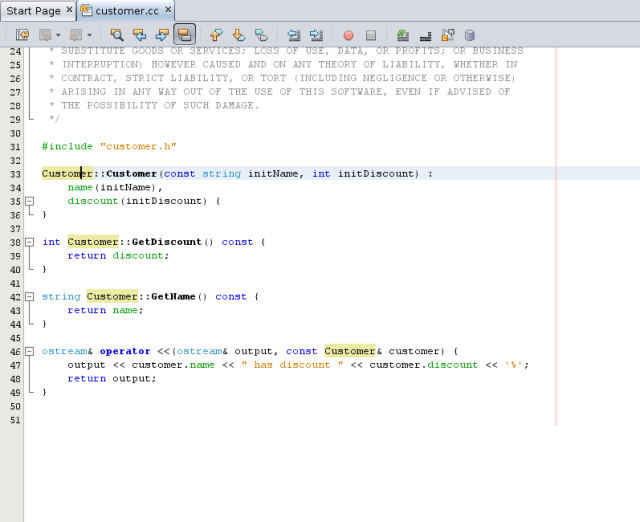Click line number 50 in the gutter

pos(15,406)
